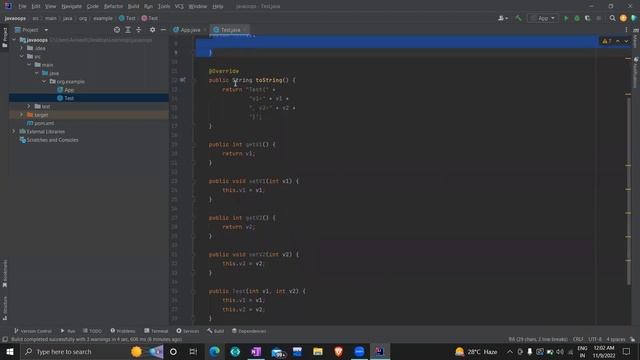The height and width of the screenshot is (360, 640).
Task: Click Select Opened File target icon in Project panel
Action: pyautogui.click(x=117, y=30)
